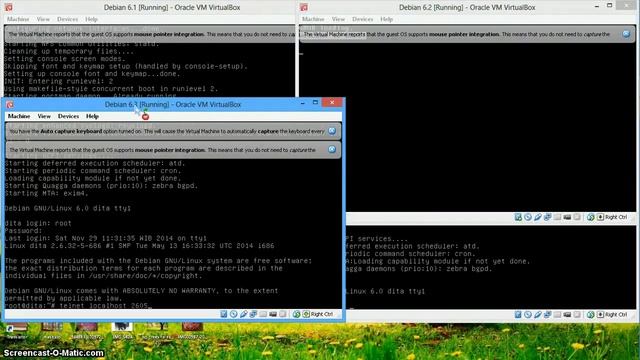Open Help menu in Debian 6.3 window

[92, 116]
